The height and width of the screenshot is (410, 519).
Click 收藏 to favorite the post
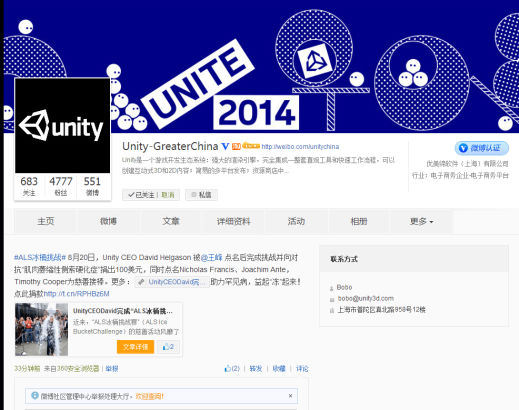point(279,369)
